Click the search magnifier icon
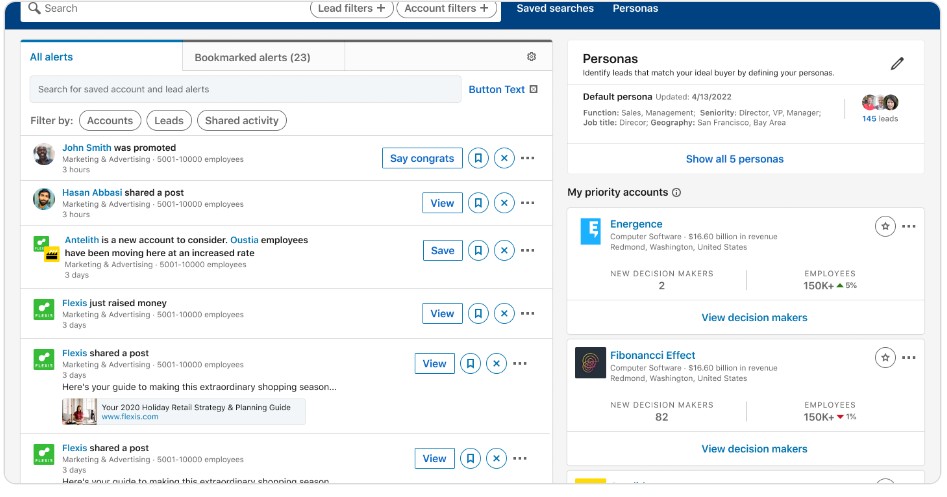Viewport: 947px width, 497px height. click(x=34, y=8)
